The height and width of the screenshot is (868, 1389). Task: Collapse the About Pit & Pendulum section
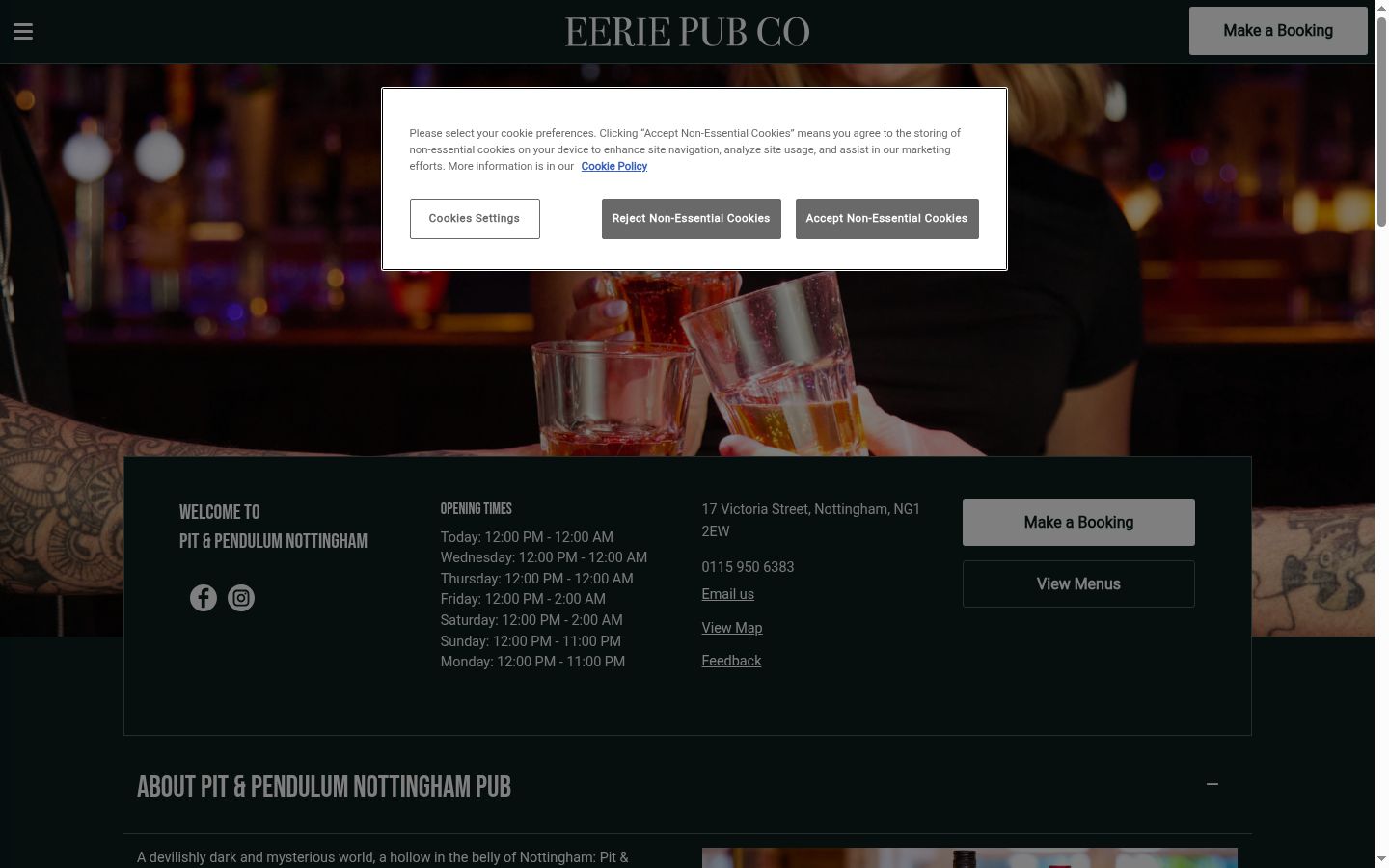[1212, 784]
